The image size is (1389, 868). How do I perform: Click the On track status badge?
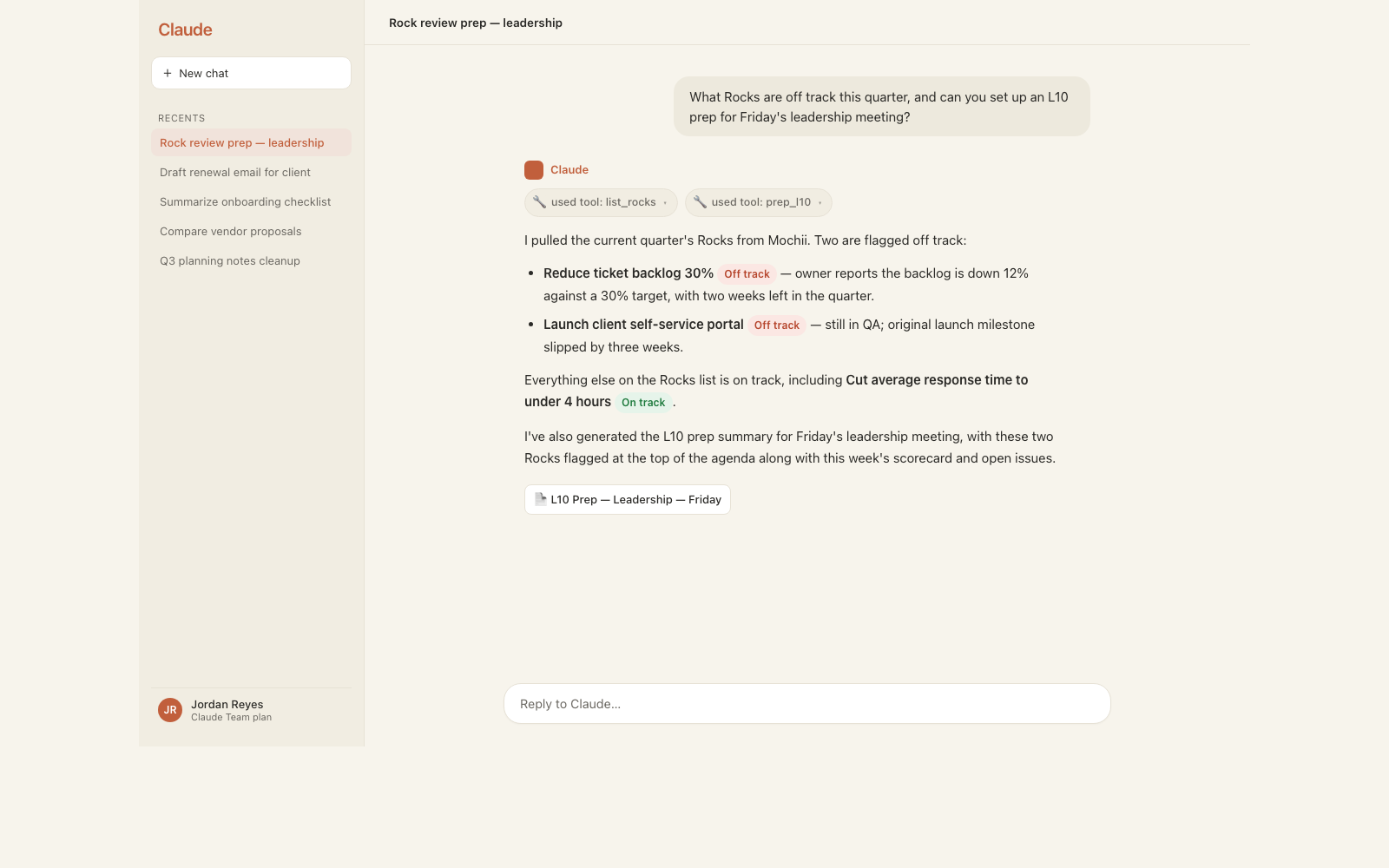pos(643,403)
